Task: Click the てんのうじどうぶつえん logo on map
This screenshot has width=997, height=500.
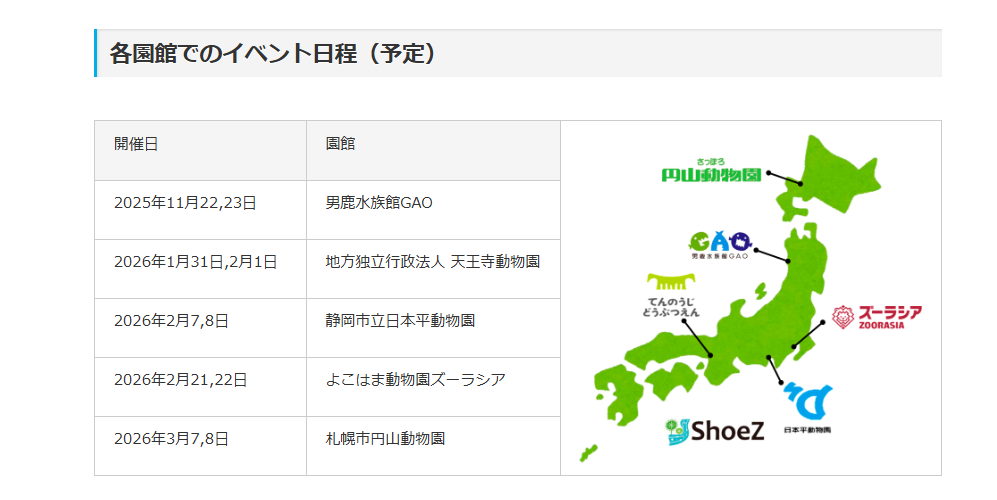Action: tap(672, 297)
